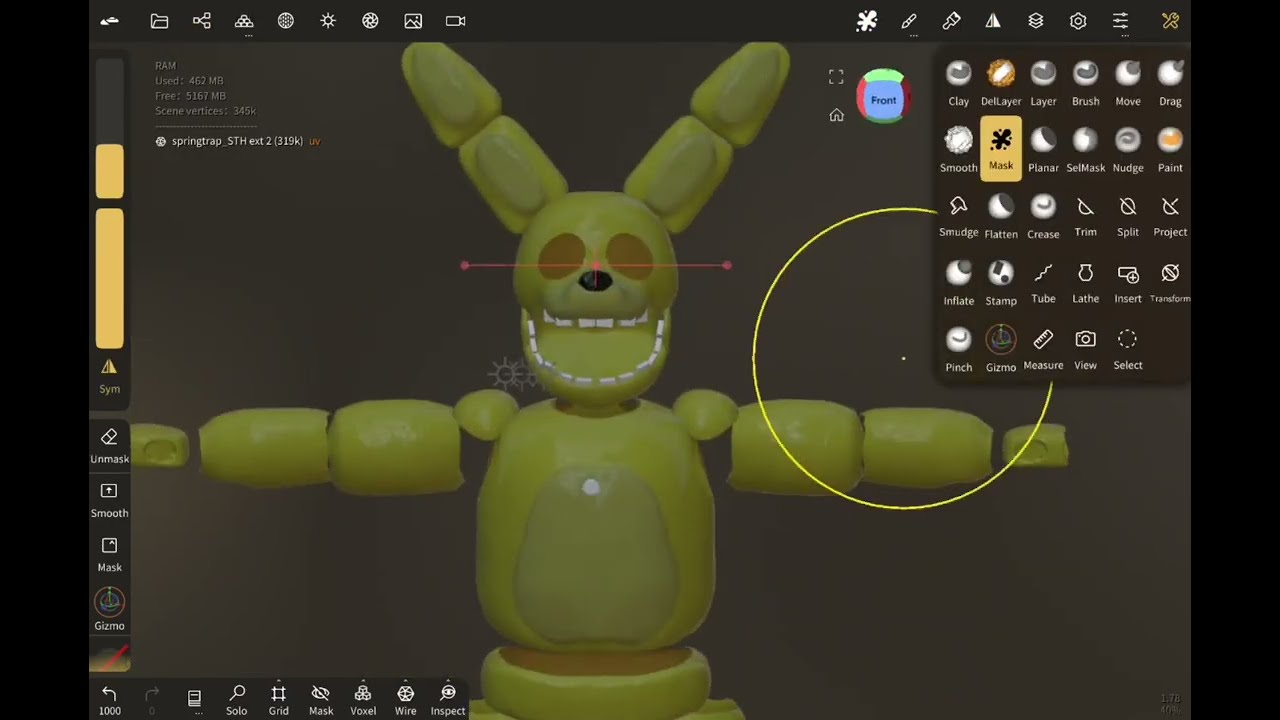Viewport: 1280px width, 720px height.
Task: Select the Transform tool
Action: pyautogui.click(x=1170, y=283)
